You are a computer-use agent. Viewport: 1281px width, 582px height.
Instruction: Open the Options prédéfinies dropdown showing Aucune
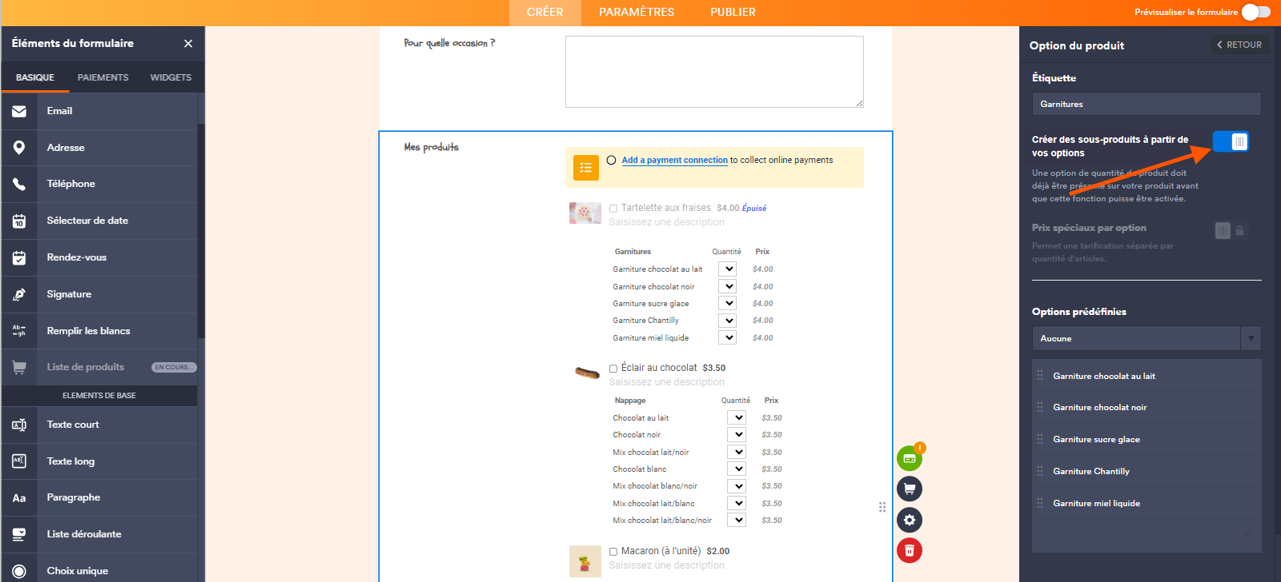[1146, 338]
